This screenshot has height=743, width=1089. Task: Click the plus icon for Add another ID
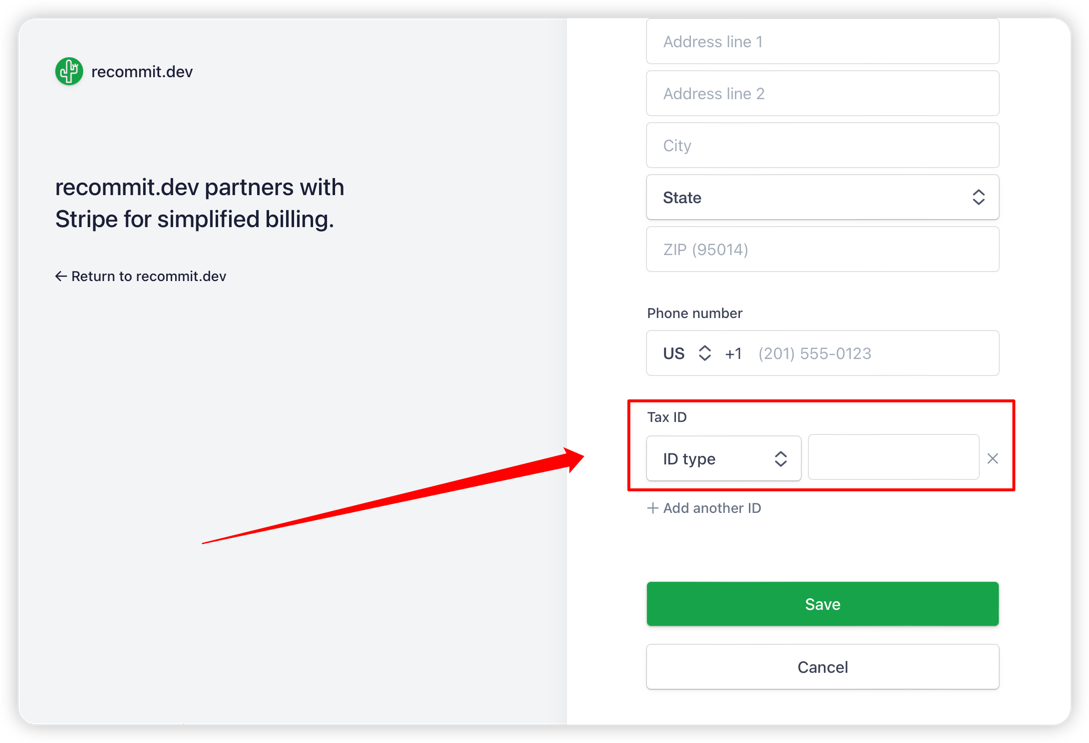pos(653,508)
